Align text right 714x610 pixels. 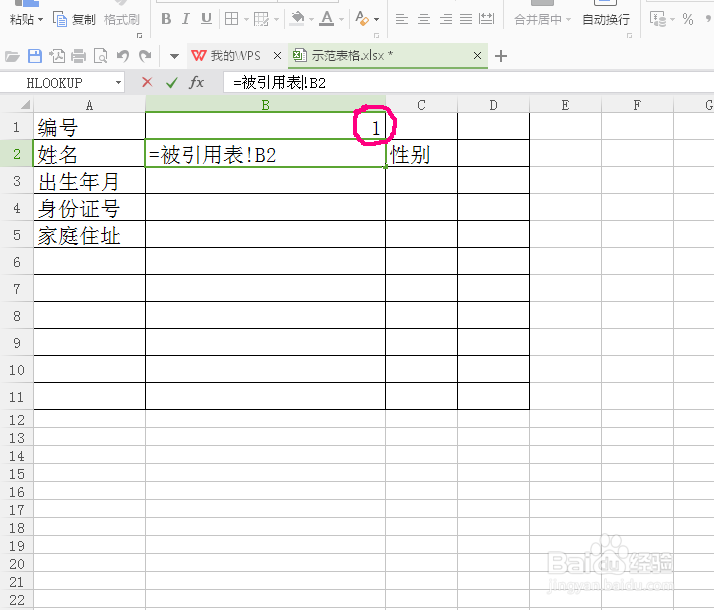click(446, 19)
